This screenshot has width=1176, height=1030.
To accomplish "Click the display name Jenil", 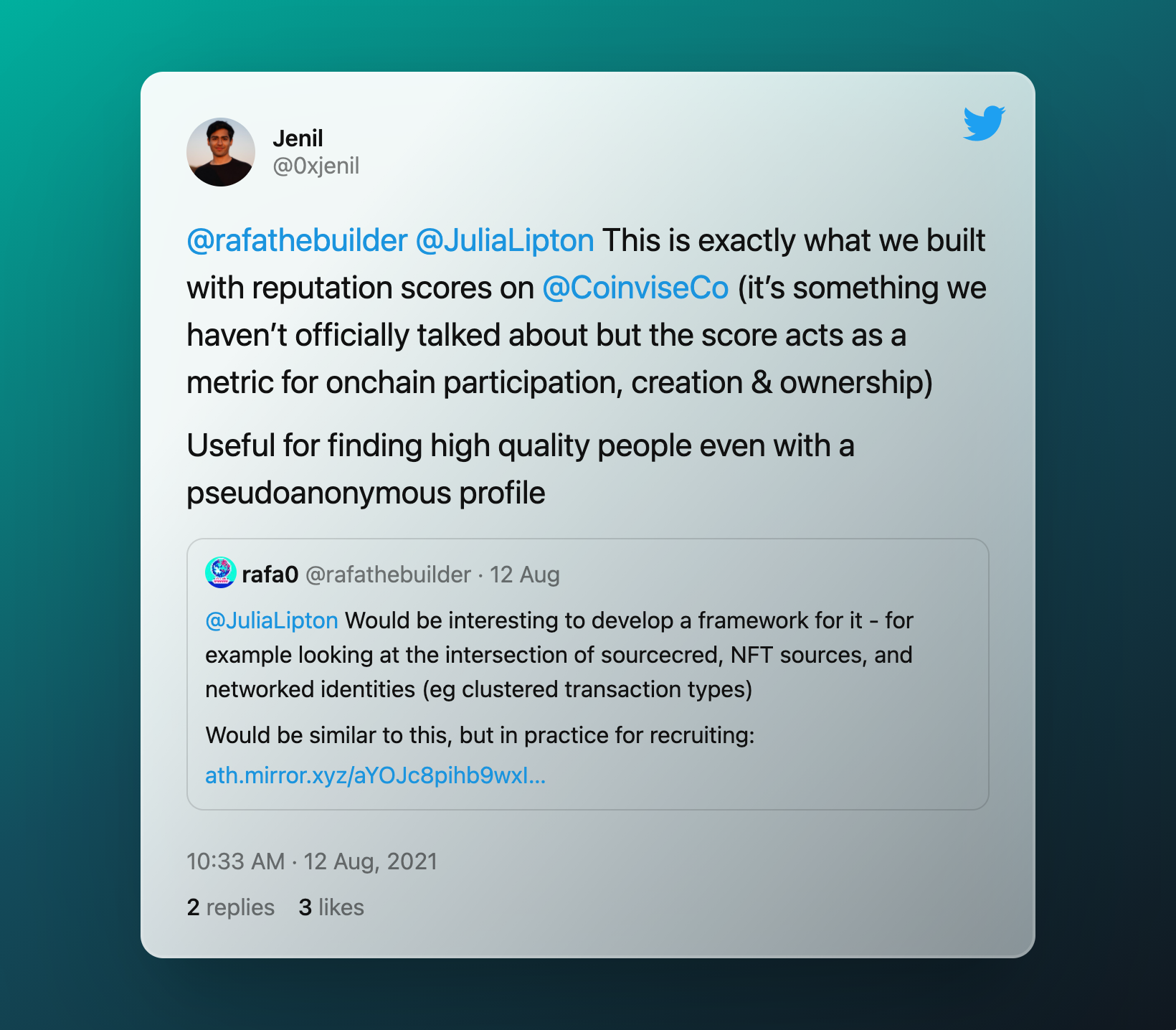I will click(298, 138).
